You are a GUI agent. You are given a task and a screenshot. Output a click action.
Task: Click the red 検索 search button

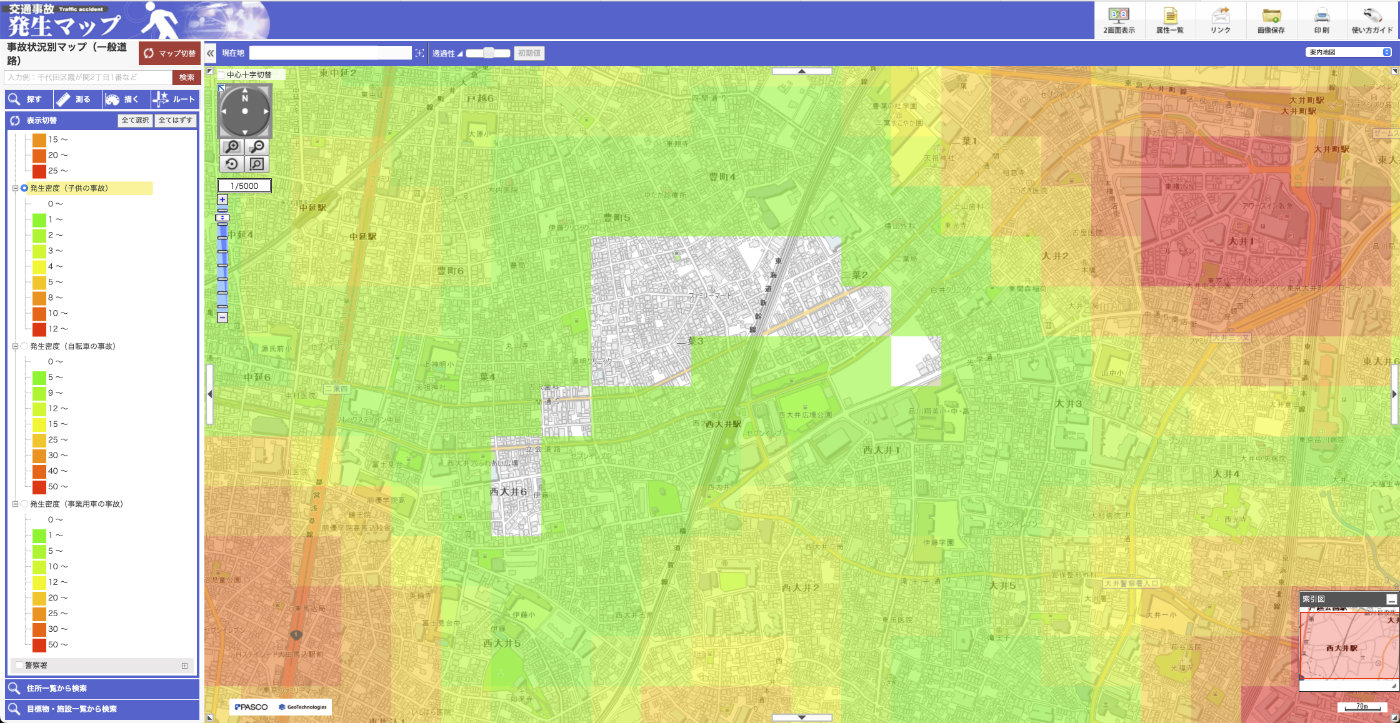tap(186, 77)
